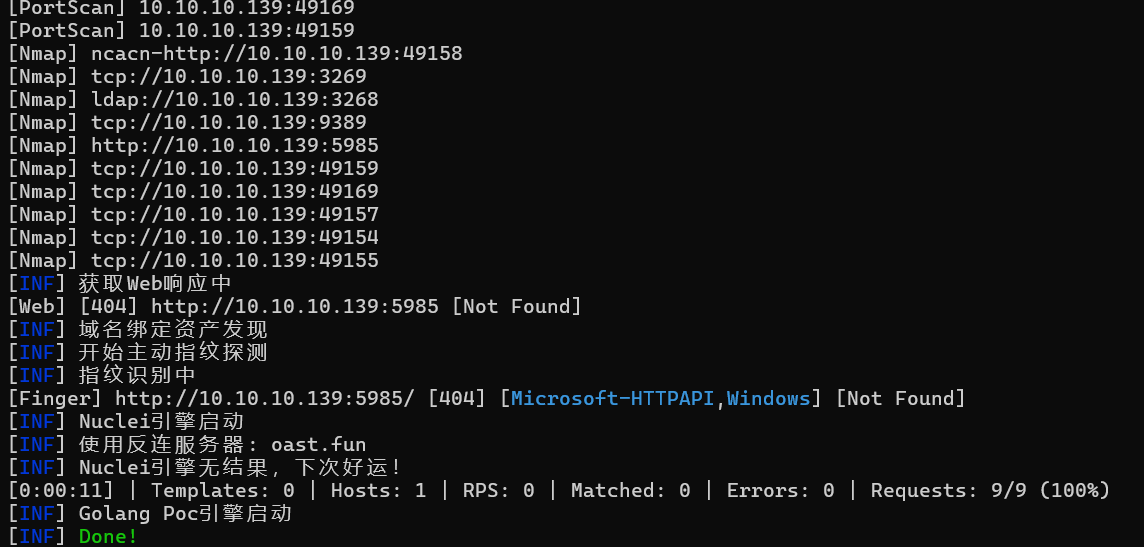The image size is (1144, 547).
Task: Click the ncacn-http://10.10.10.139:49158 Nmap URL
Action: pyautogui.click(x=277, y=53)
